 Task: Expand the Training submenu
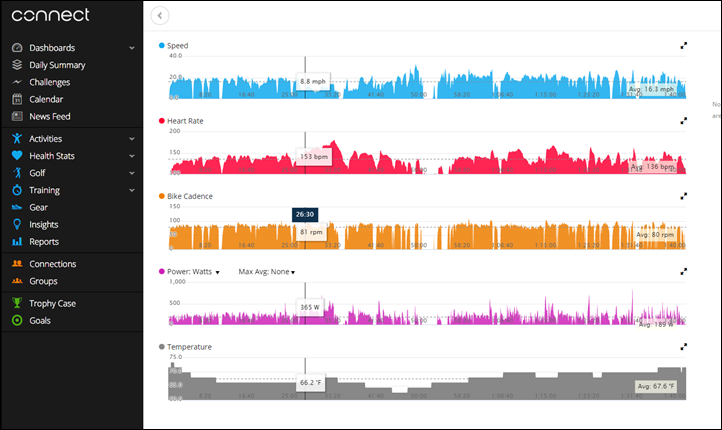pos(132,190)
